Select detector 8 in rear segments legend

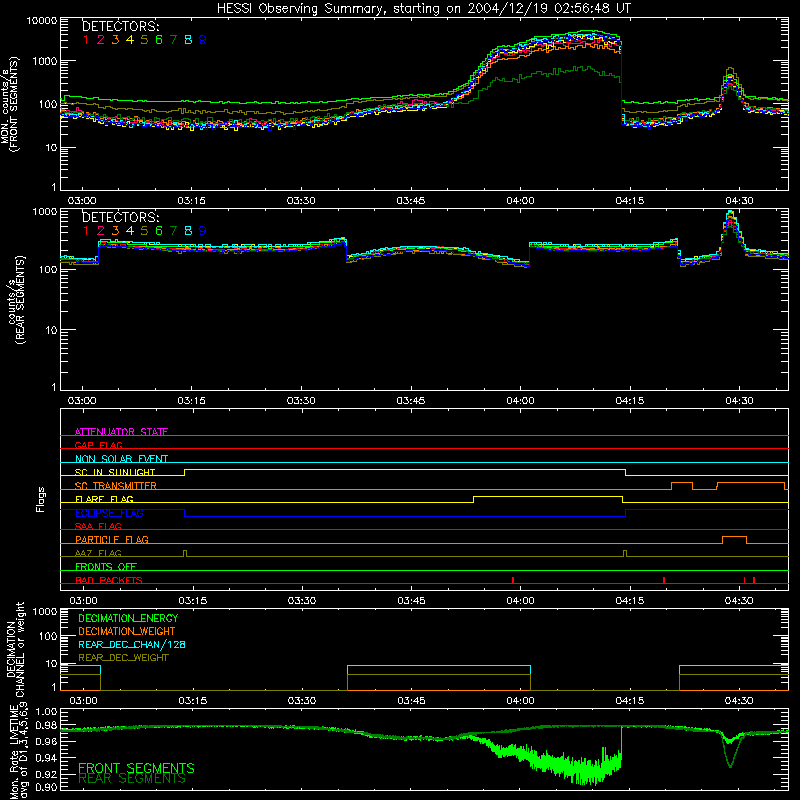coord(188,231)
